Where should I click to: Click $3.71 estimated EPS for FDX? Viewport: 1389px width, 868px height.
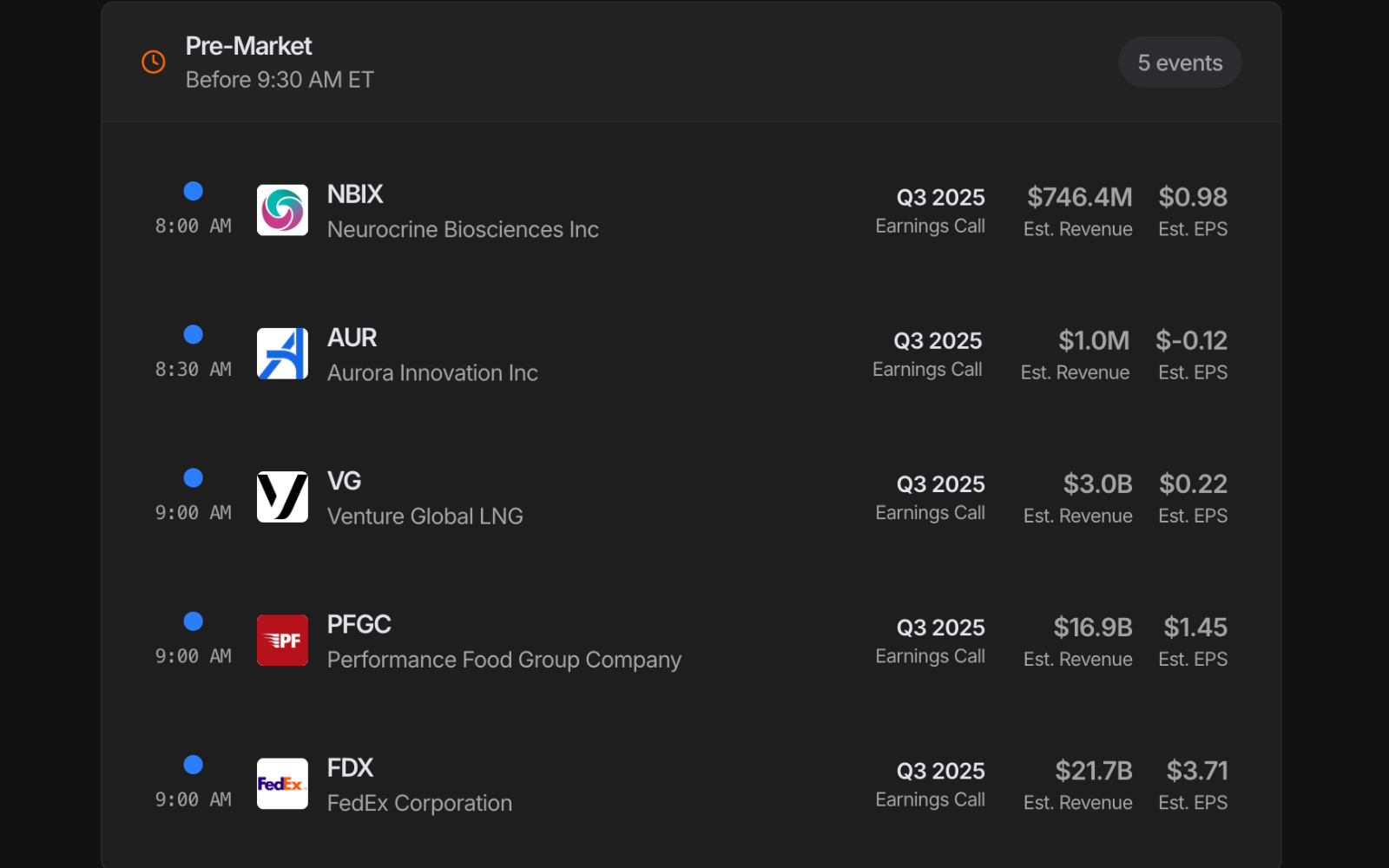[x=1197, y=771]
